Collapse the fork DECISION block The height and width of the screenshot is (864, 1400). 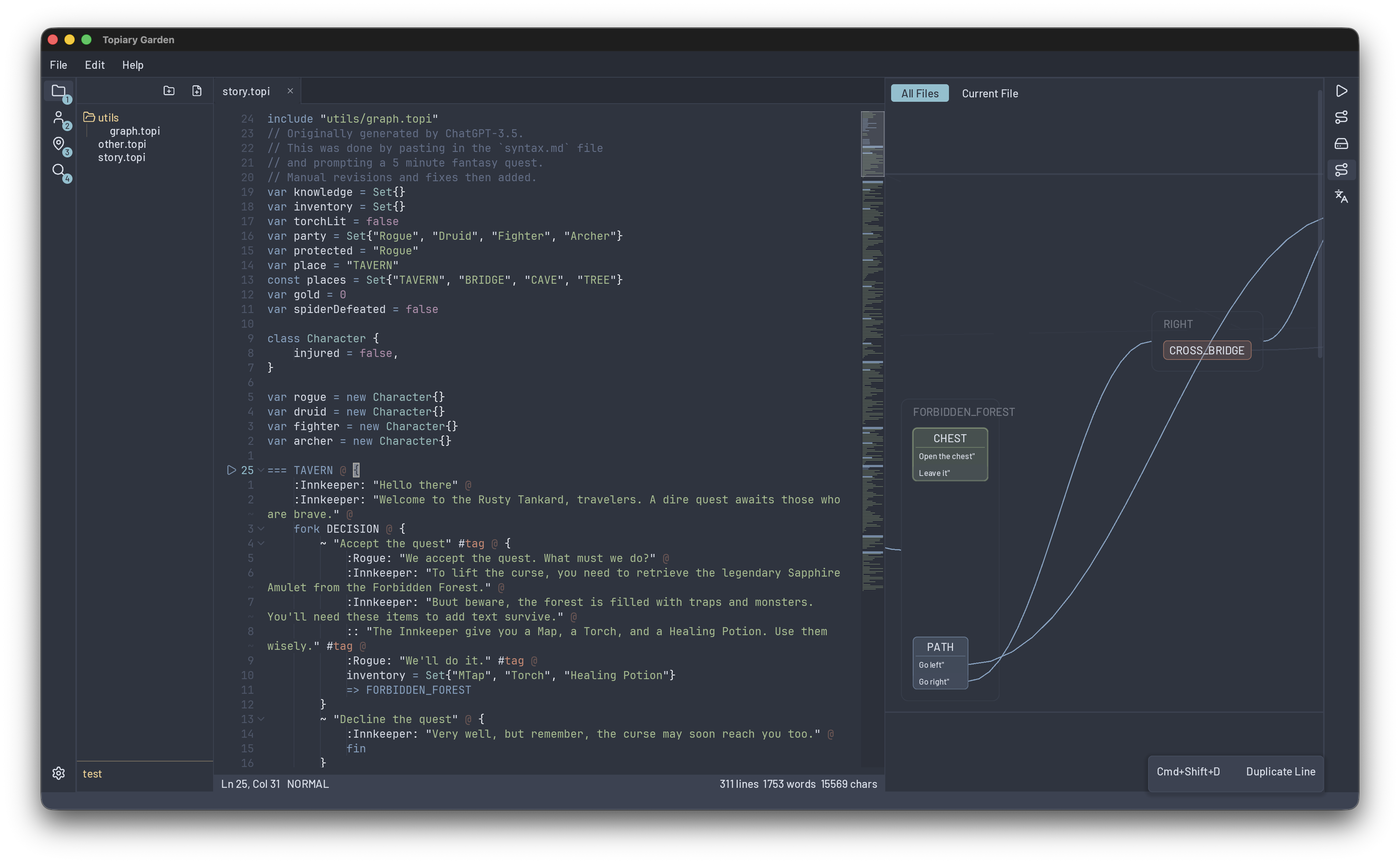click(x=262, y=529)
